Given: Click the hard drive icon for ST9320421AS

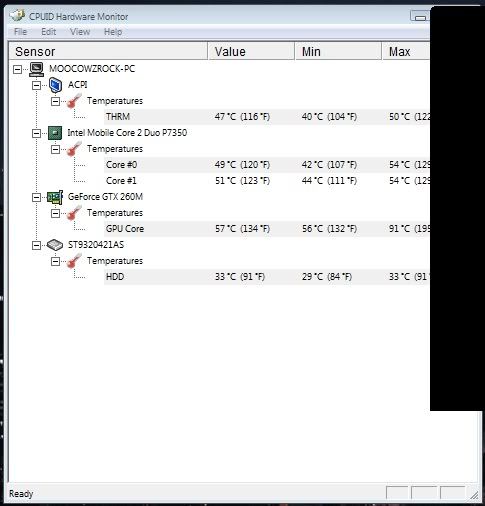Looking at the screenshot, I should pos(55,245).
